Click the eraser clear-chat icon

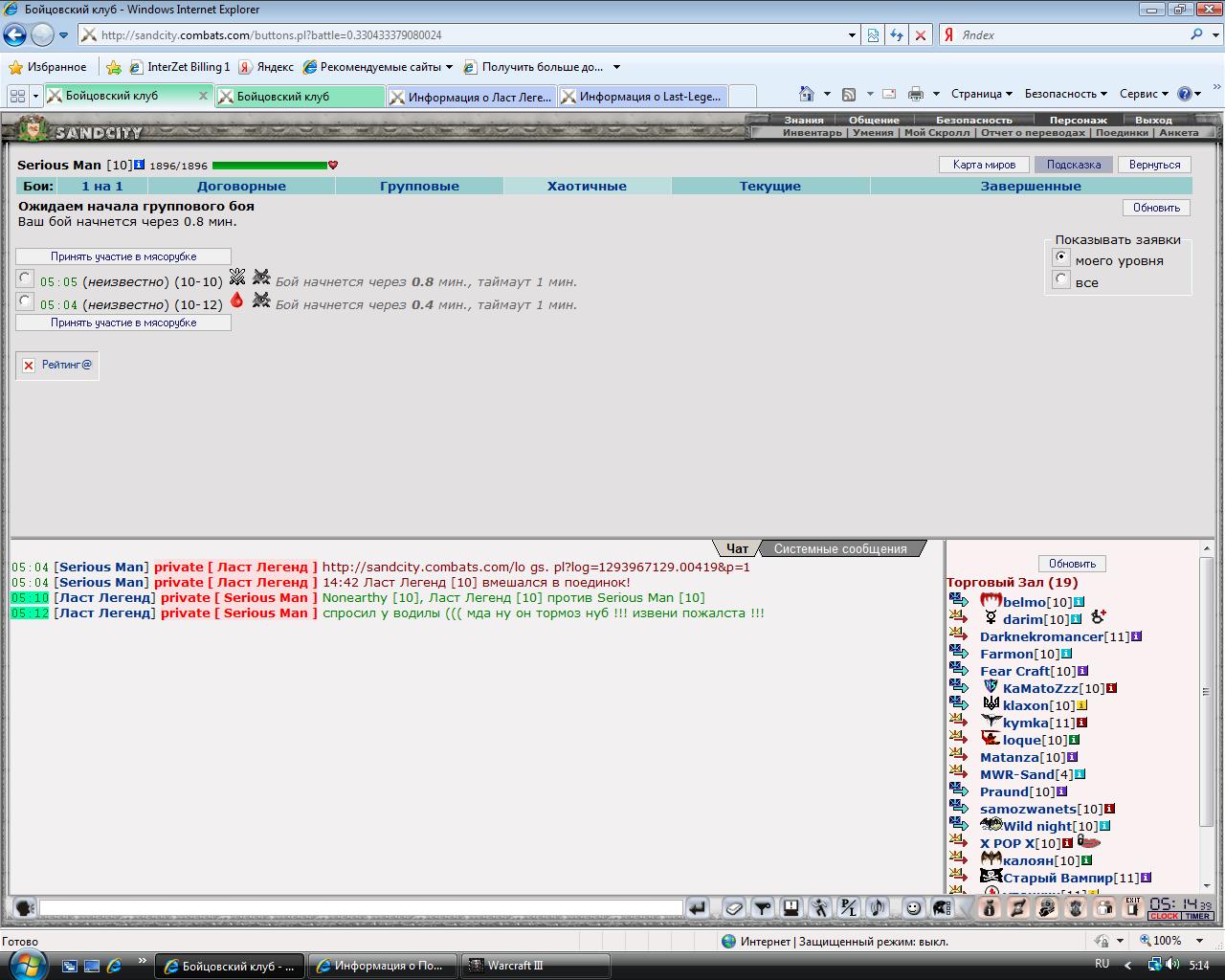[x=733, y=907]
